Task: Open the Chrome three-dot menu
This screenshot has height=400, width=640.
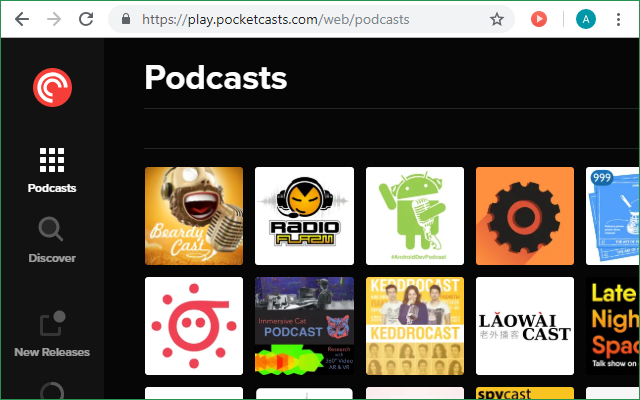Action: [x=618, y=19]
